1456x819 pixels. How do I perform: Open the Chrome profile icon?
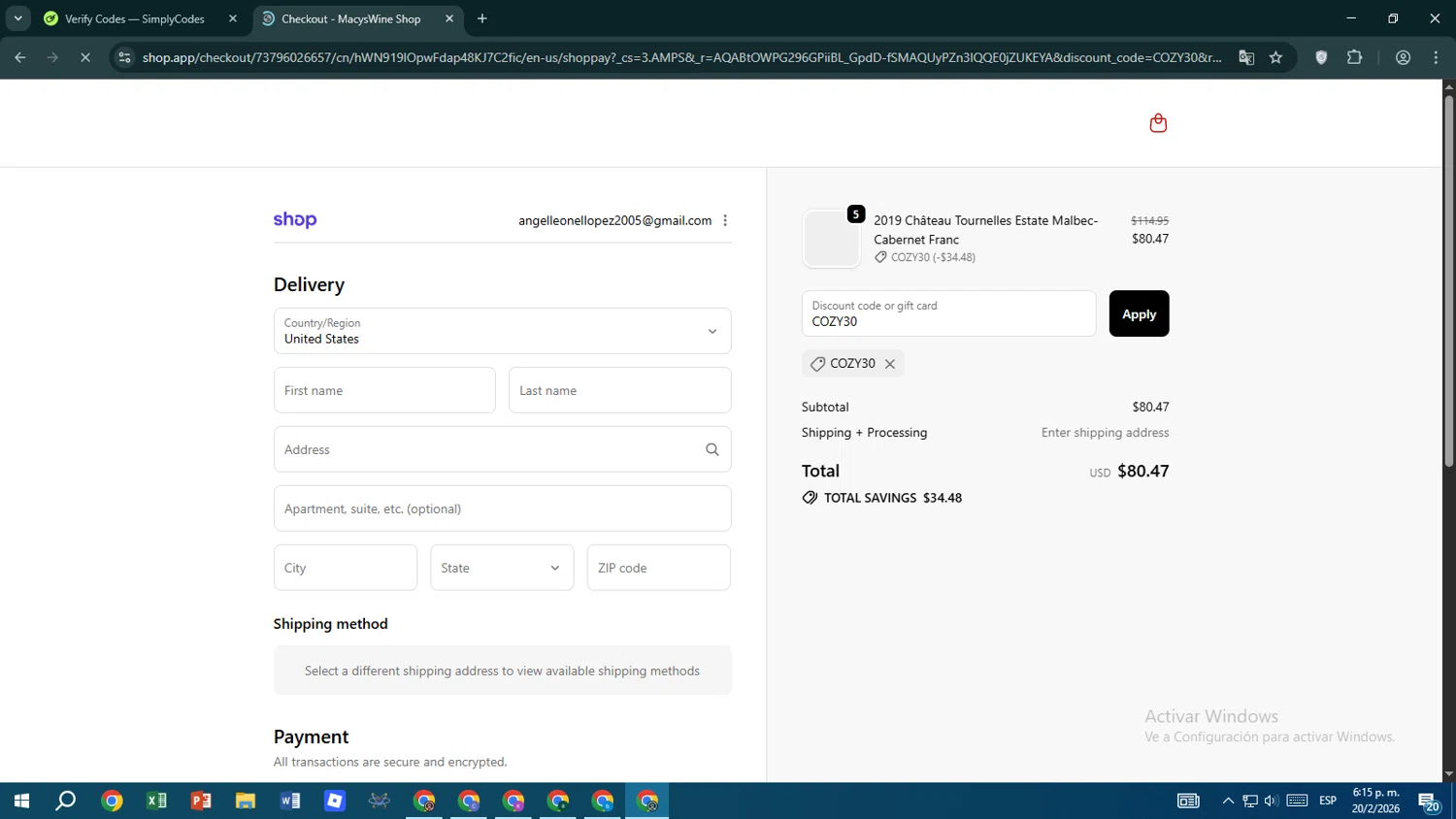click(x=1403, y=57)
